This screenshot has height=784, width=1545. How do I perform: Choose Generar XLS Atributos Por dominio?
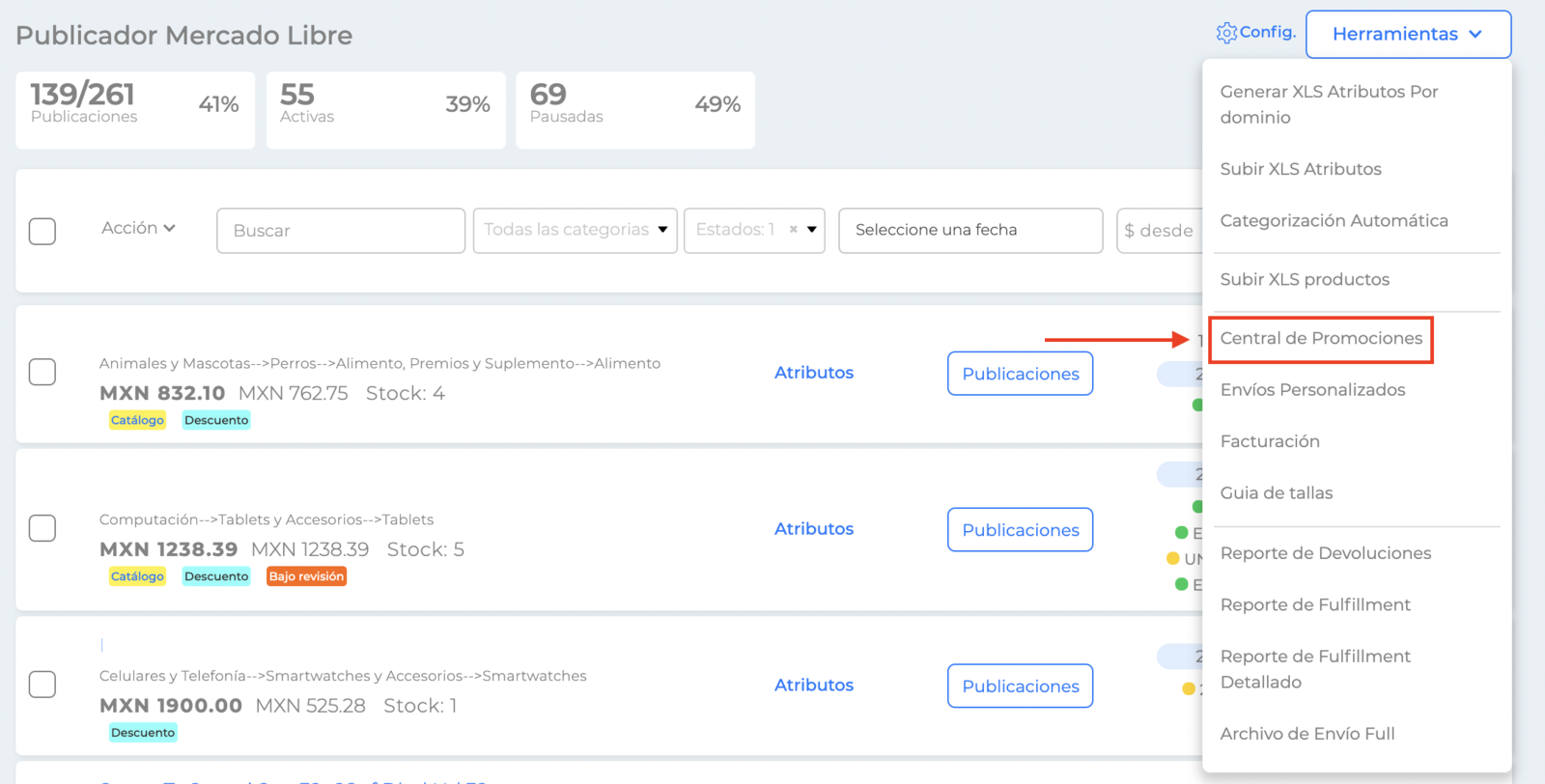tap(1329, 104)
